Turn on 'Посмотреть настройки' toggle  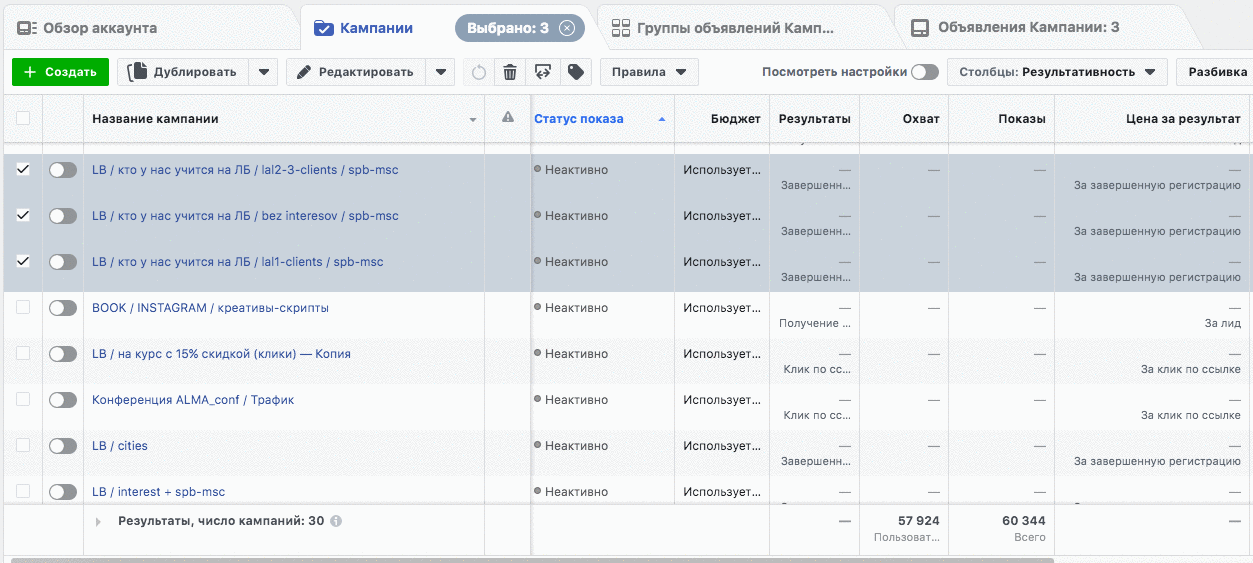click(925, 72)
